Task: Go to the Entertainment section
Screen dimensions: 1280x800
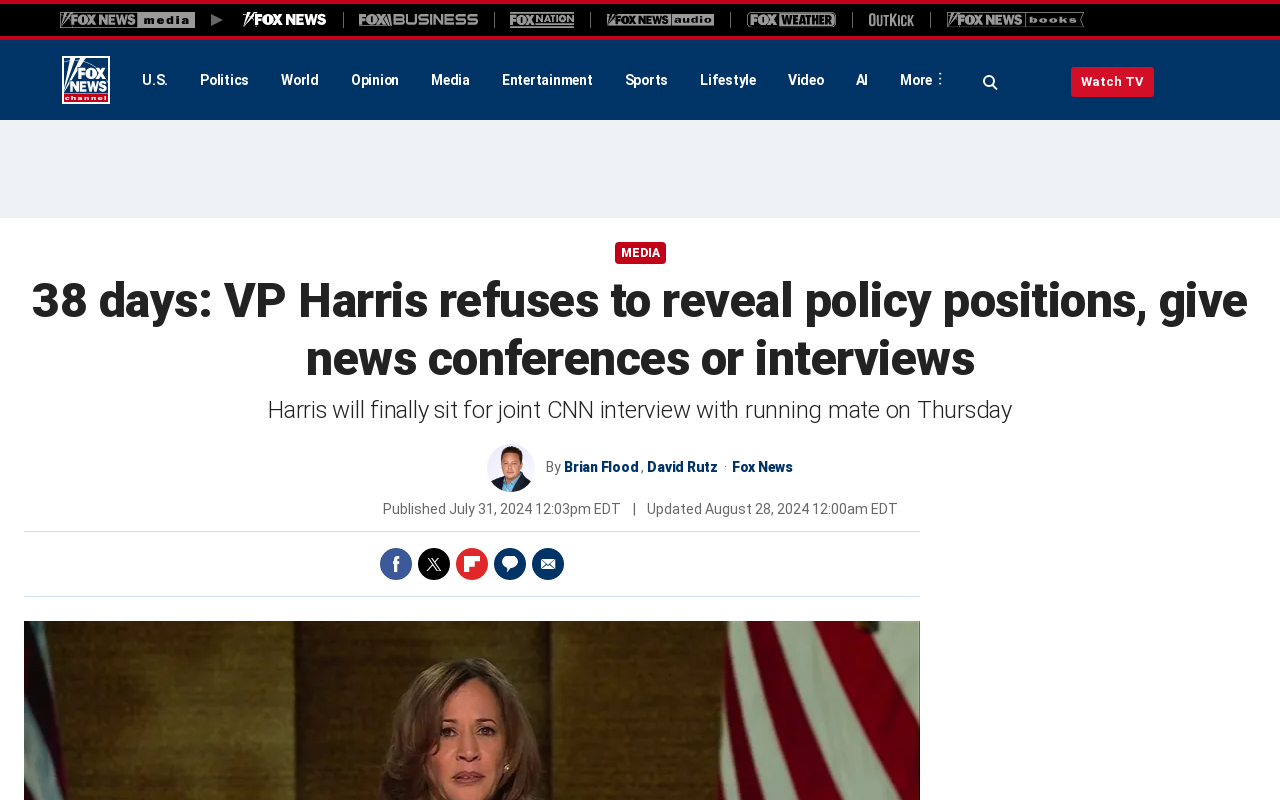Action: click(547, 80)
